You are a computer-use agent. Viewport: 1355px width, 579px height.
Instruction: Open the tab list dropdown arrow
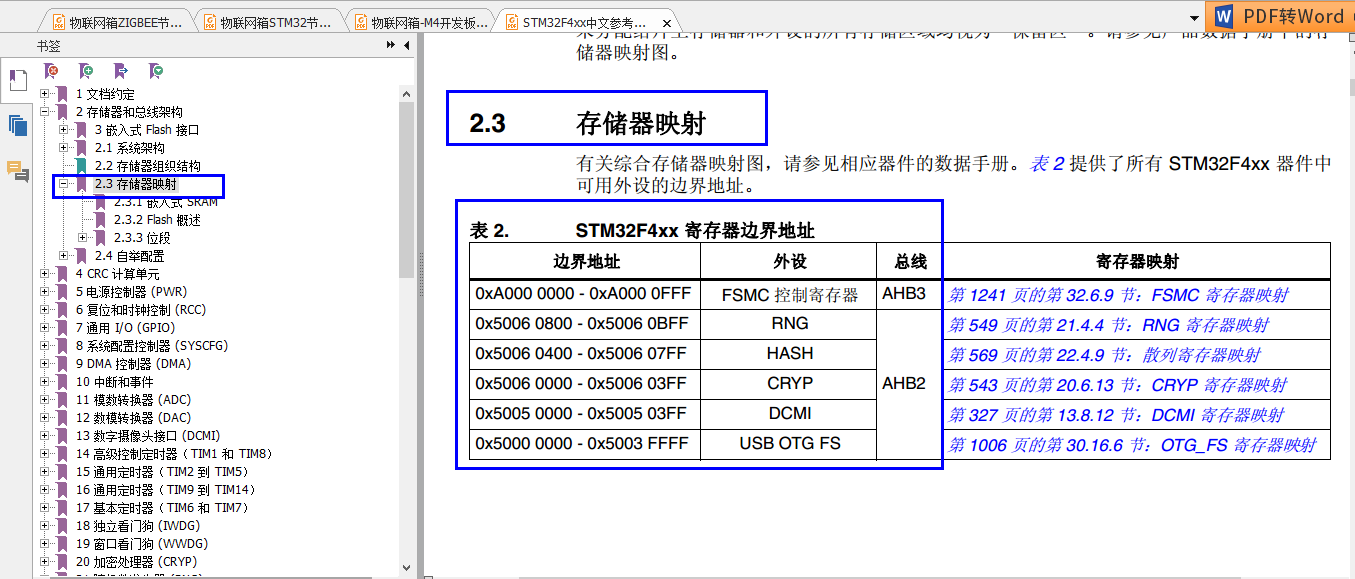click(x=1195, y=20)
